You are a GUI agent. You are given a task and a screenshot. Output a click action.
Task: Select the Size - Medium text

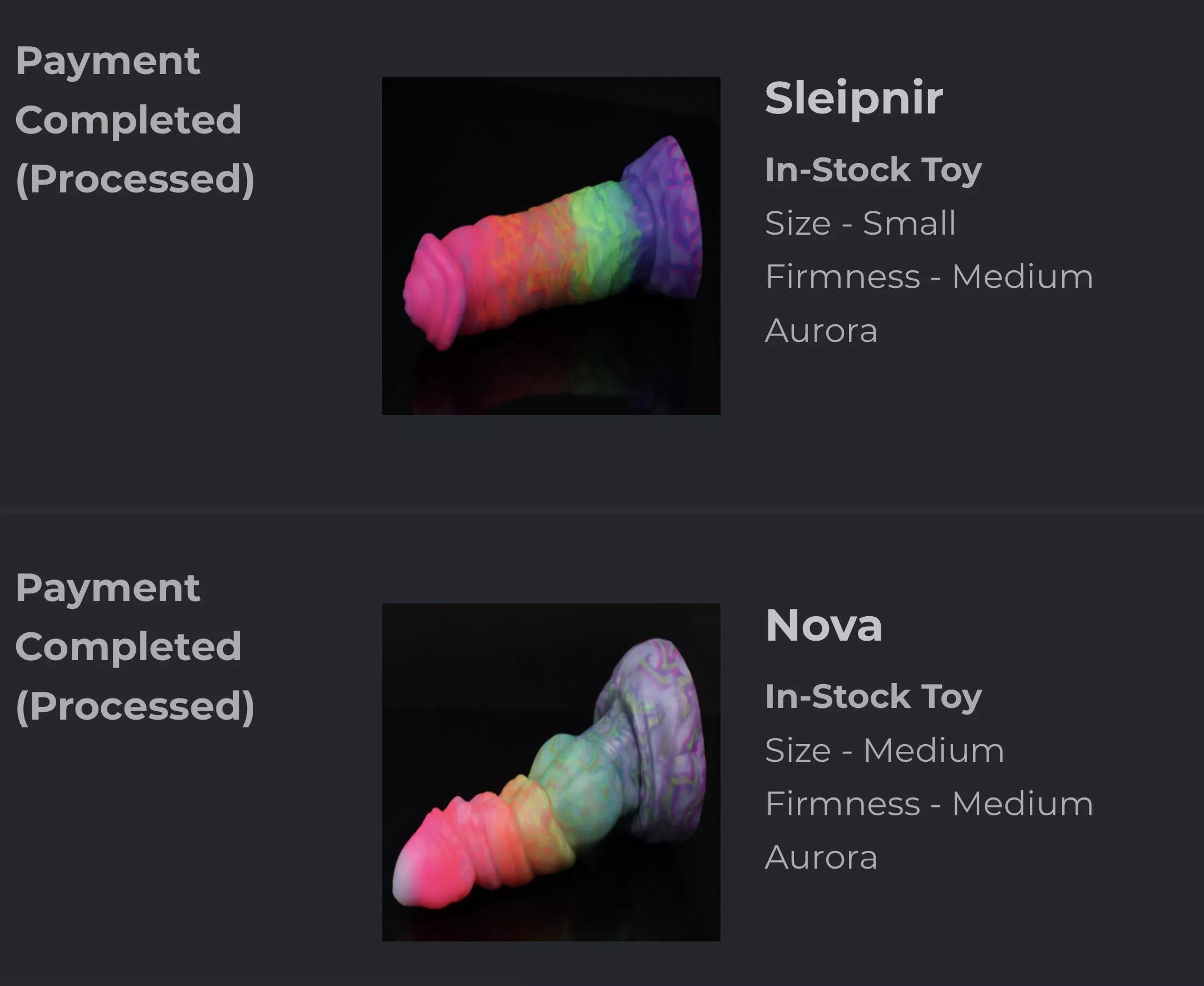(x=884, y=750)
